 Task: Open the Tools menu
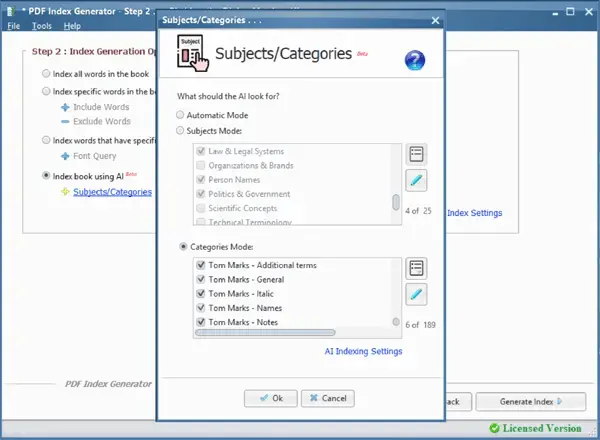coord(42,26)
